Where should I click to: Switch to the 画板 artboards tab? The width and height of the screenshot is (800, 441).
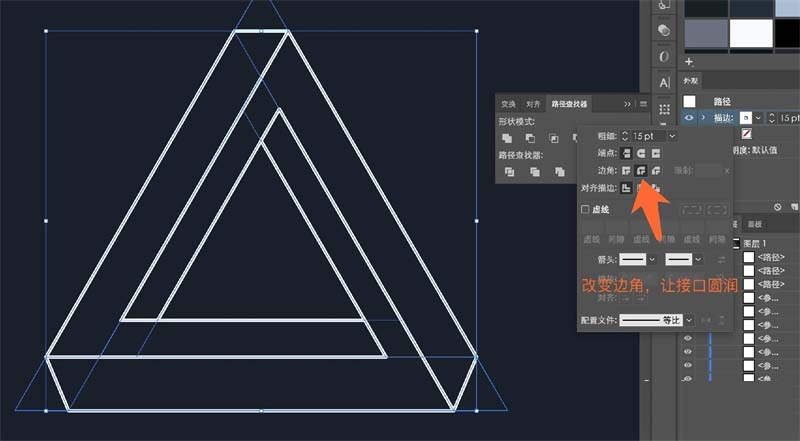coord(755,224)
